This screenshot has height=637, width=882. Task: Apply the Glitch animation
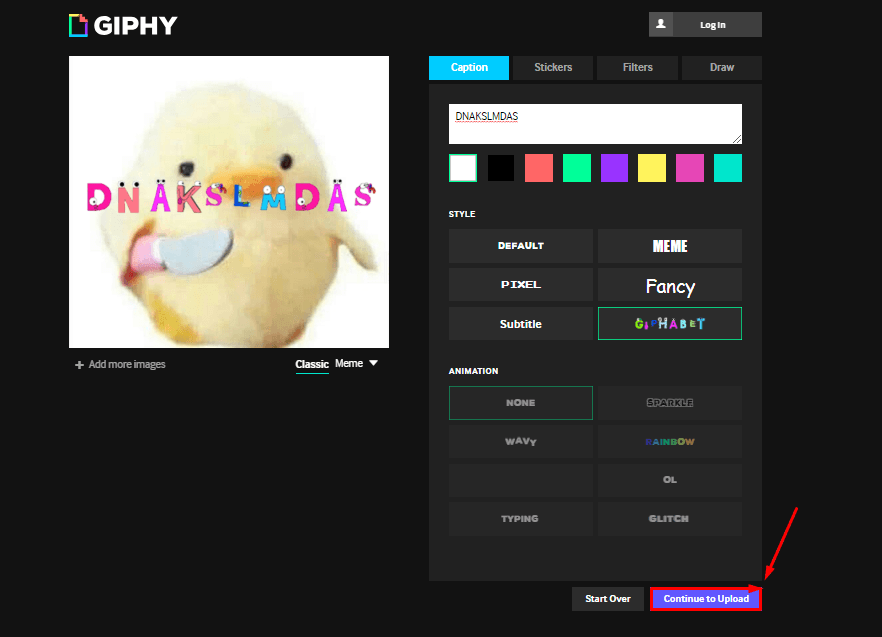pyautogui.click(x=670, y=519)
